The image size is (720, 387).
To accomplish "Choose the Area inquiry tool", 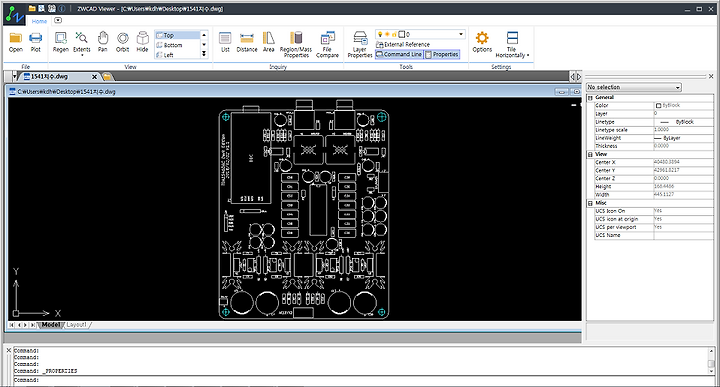I will coord(269,42).
